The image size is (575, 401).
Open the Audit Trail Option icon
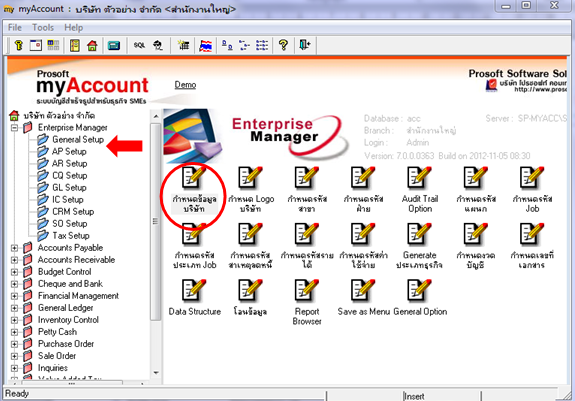pyautogui.click(x=420, y=190)
